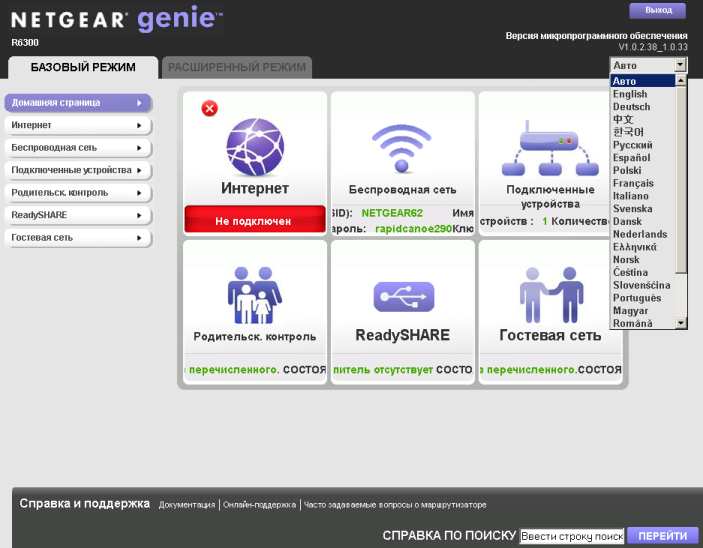Screen dimensions: 703x548
Task: Open Гостевая сеть sidebar menu item
Action: click(78, 237)
